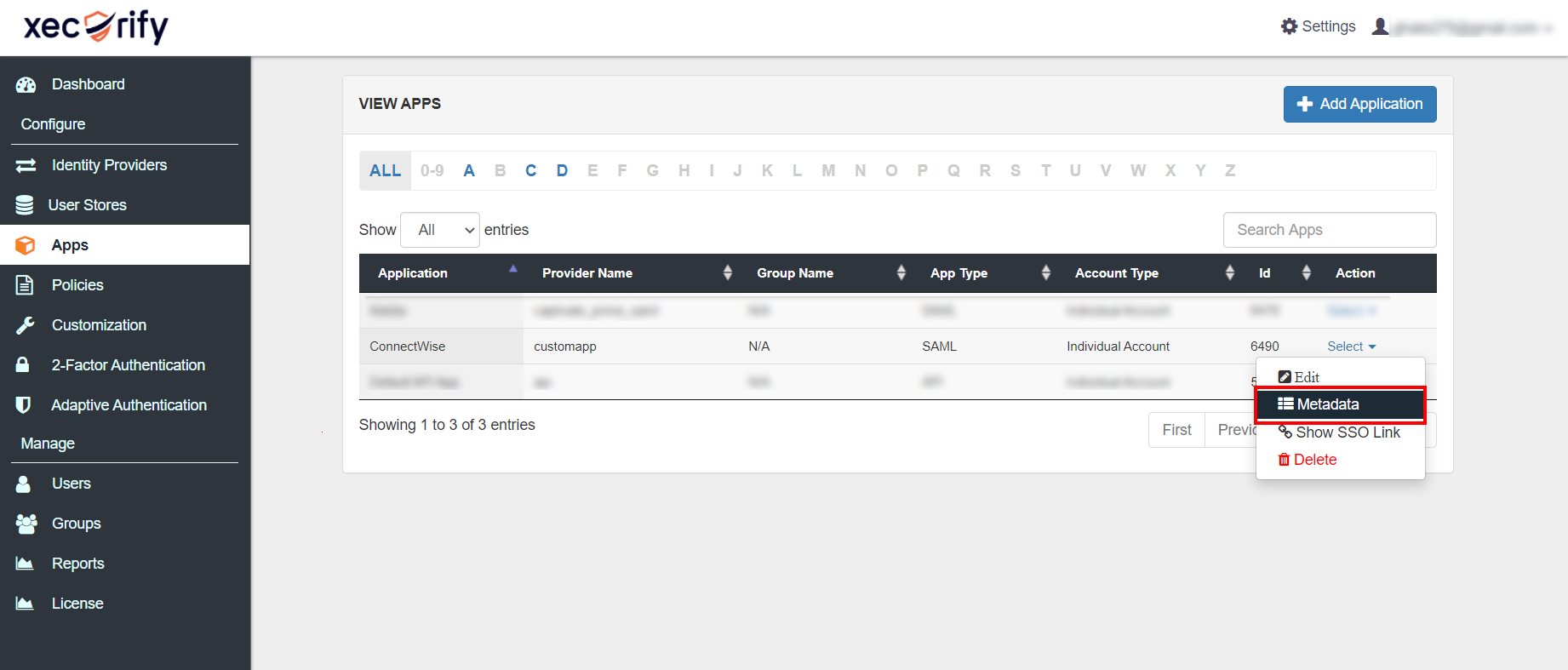Open the Select dropdown for ConnectWise
Image resolution: width=1568 pixels, height=670 pixels.
pos(1352,346)
